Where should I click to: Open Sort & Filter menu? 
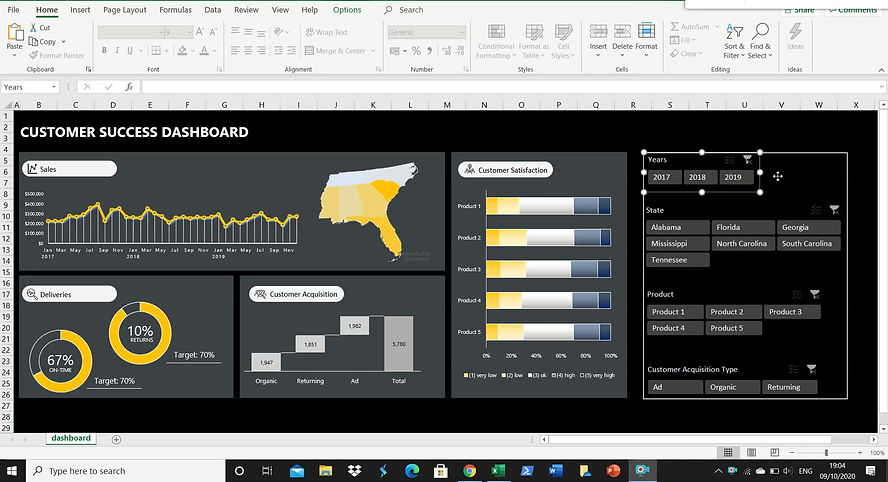(735, 41)
